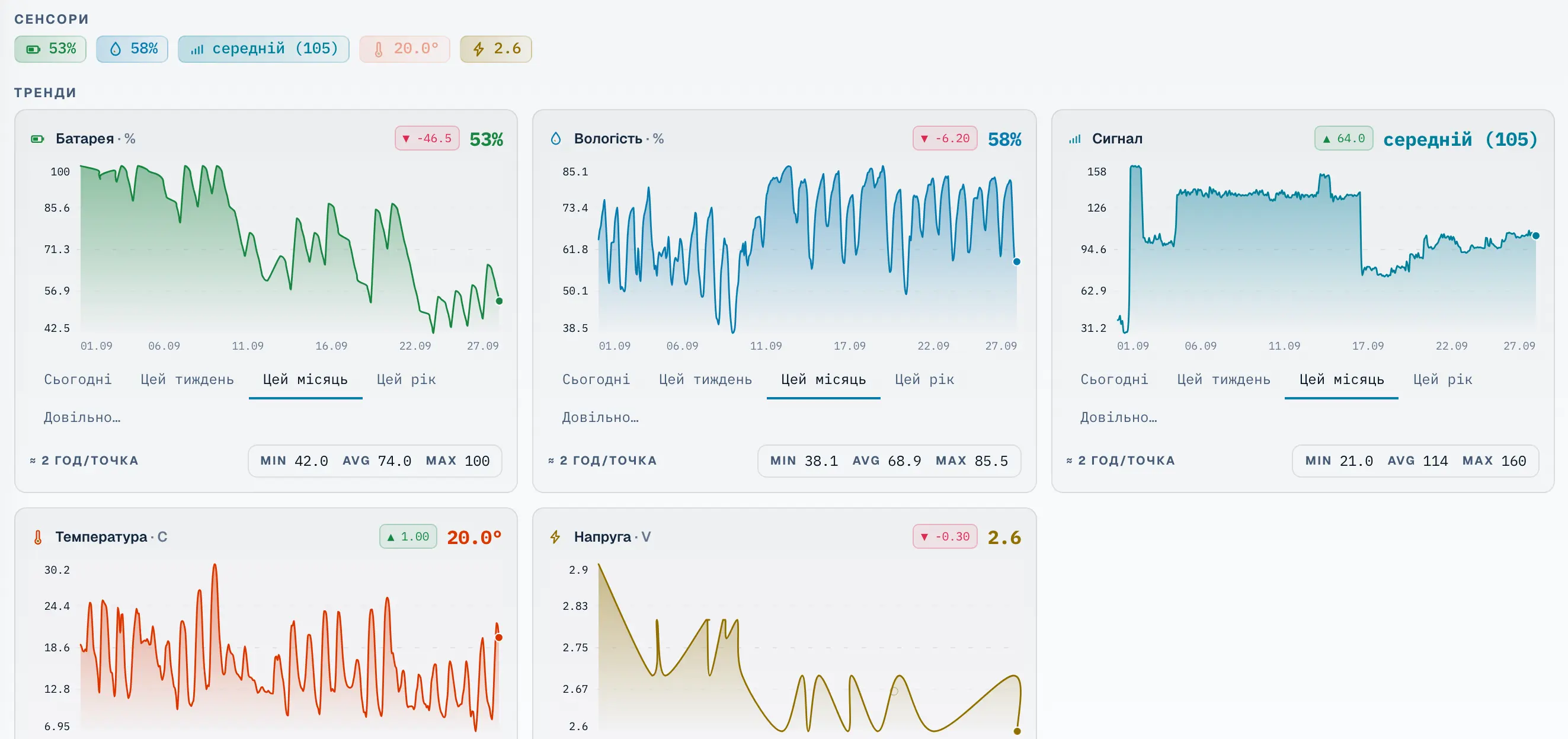Click the last data point on Батарея chart
Viewport: 1568px width, 739px height.
point(499,301)
